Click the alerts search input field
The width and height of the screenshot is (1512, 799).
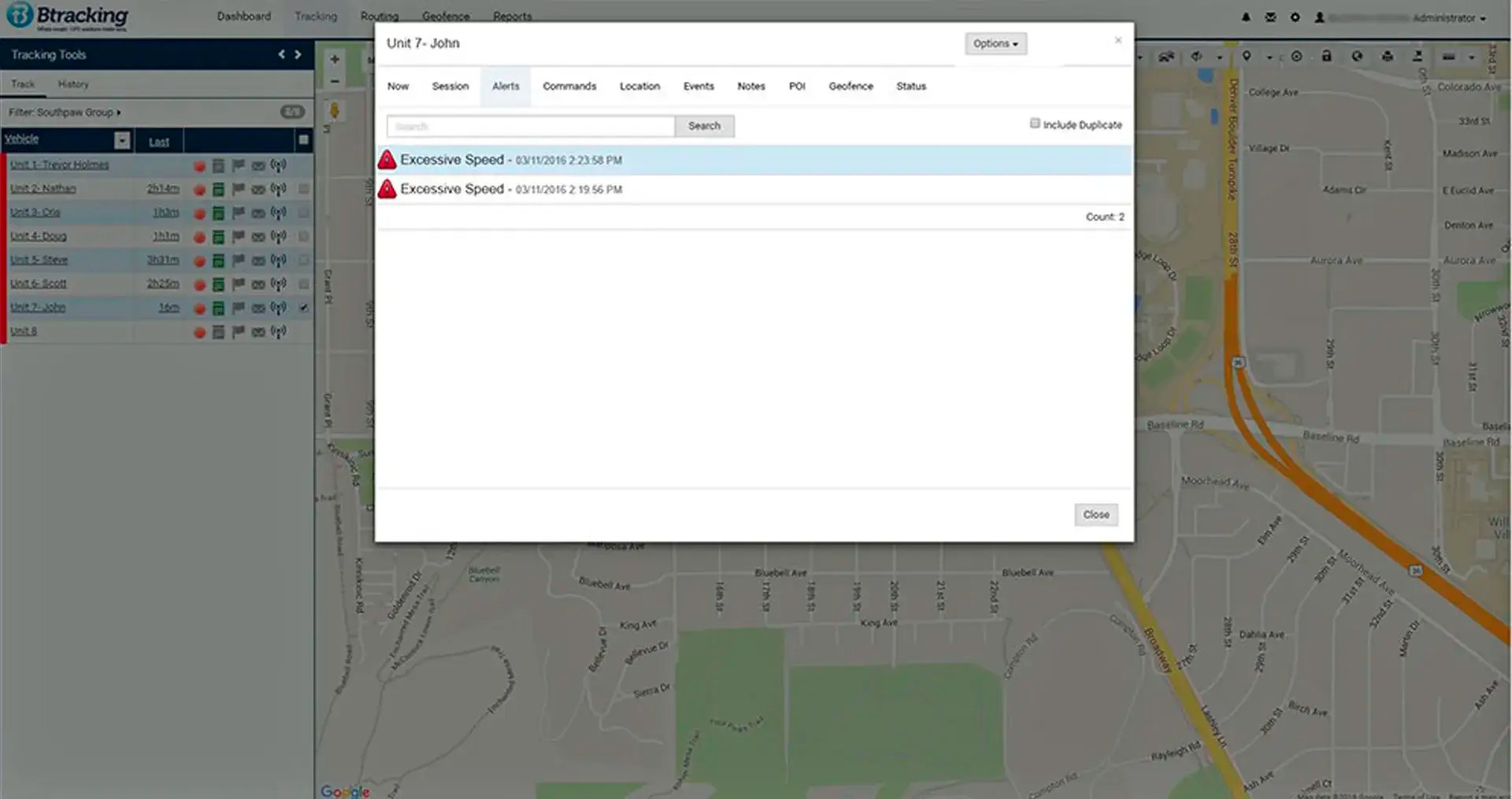(x=531, y=126)
